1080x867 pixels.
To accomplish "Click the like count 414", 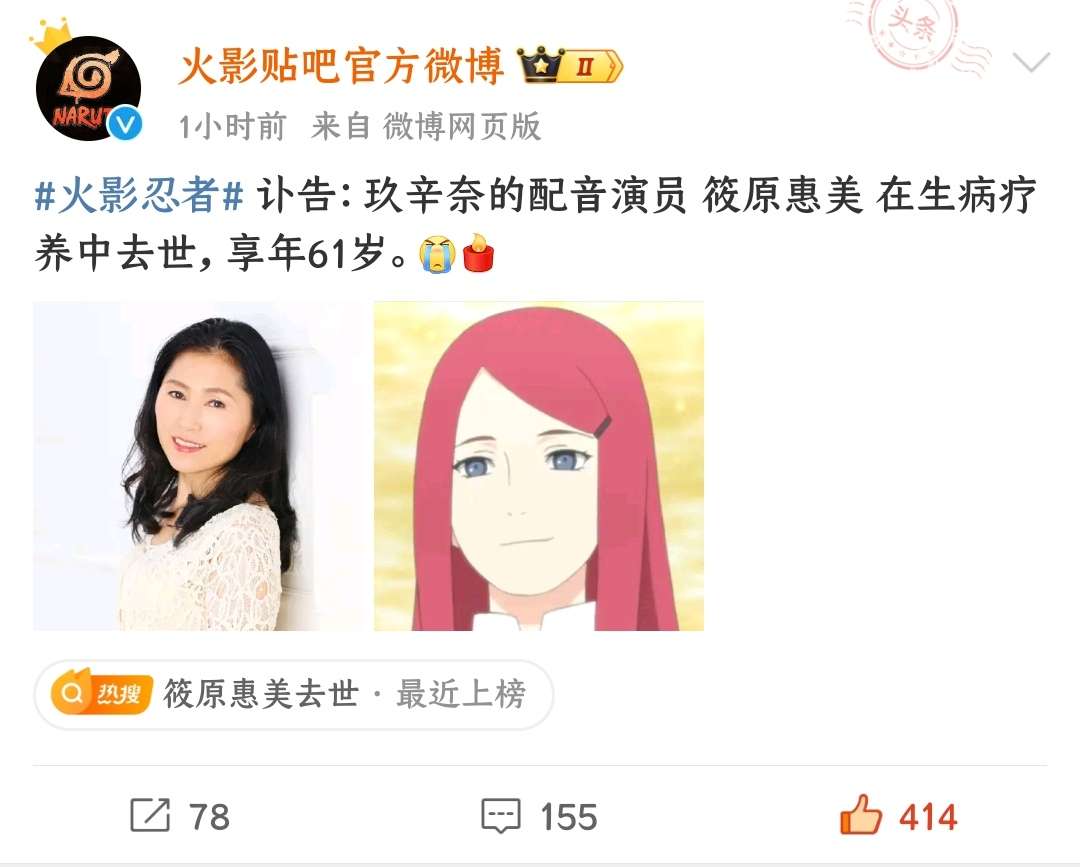I will click(928, 817).
